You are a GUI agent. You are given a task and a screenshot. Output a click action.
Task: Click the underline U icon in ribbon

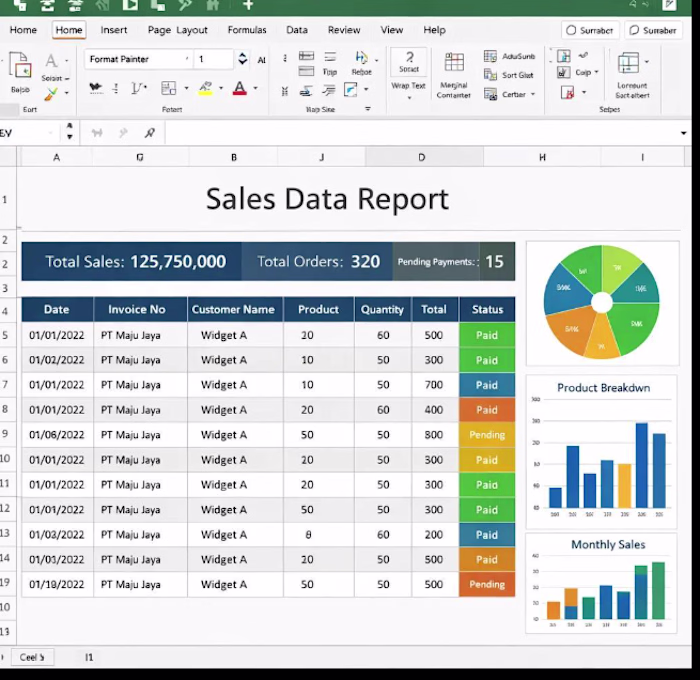click(138, 88)
